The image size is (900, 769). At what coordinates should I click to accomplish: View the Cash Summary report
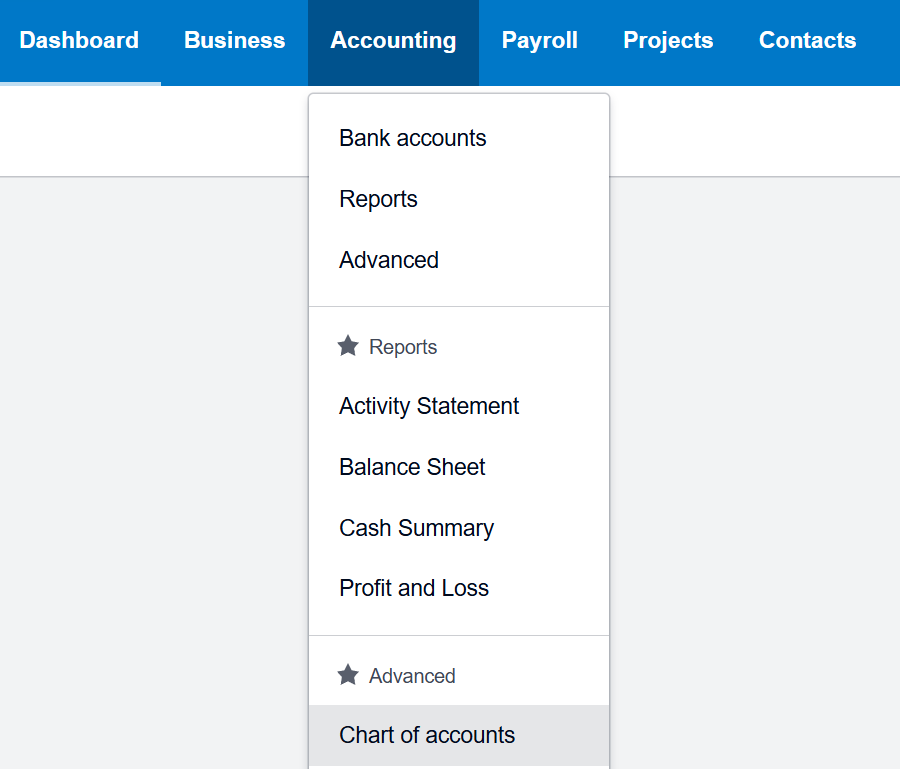416,528
